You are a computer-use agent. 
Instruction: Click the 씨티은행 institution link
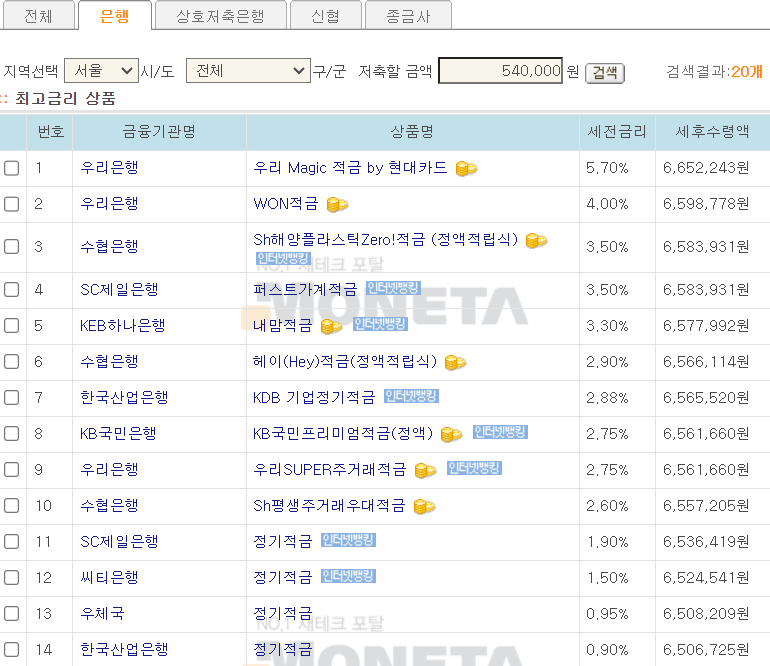pyautogui.click(x=110, y=578)
